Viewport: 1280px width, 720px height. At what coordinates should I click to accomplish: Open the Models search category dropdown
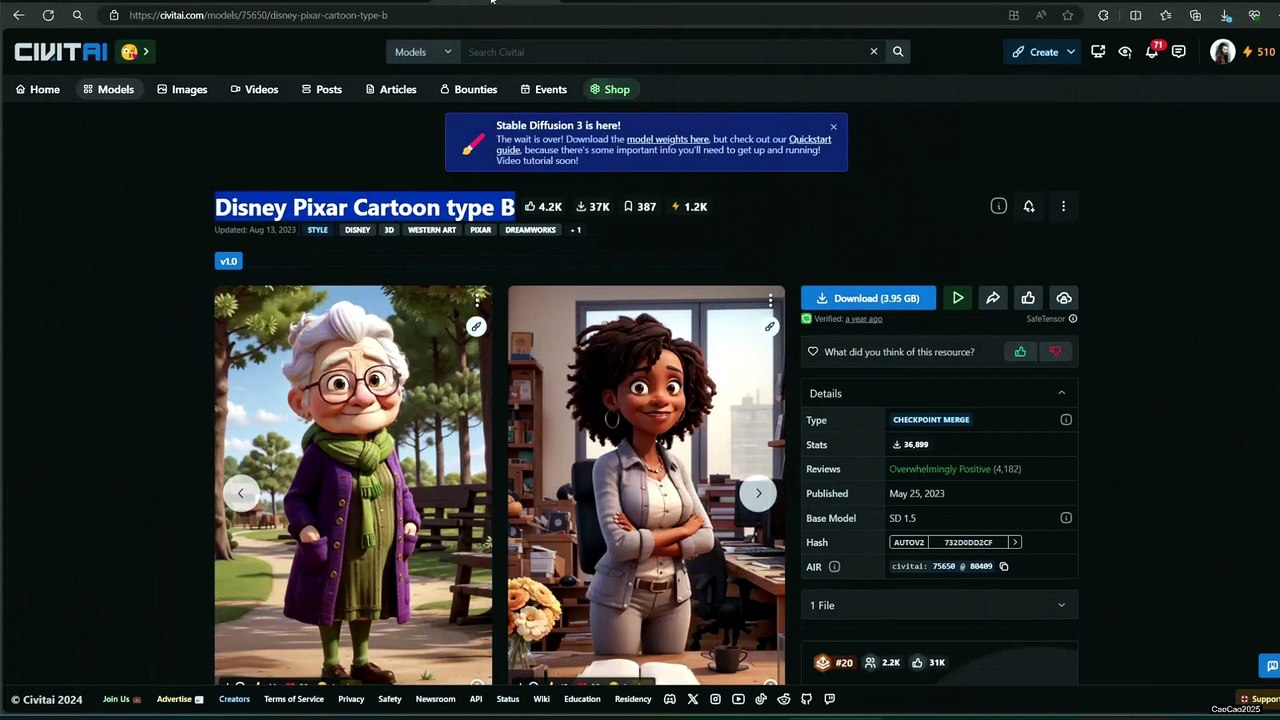423,52
